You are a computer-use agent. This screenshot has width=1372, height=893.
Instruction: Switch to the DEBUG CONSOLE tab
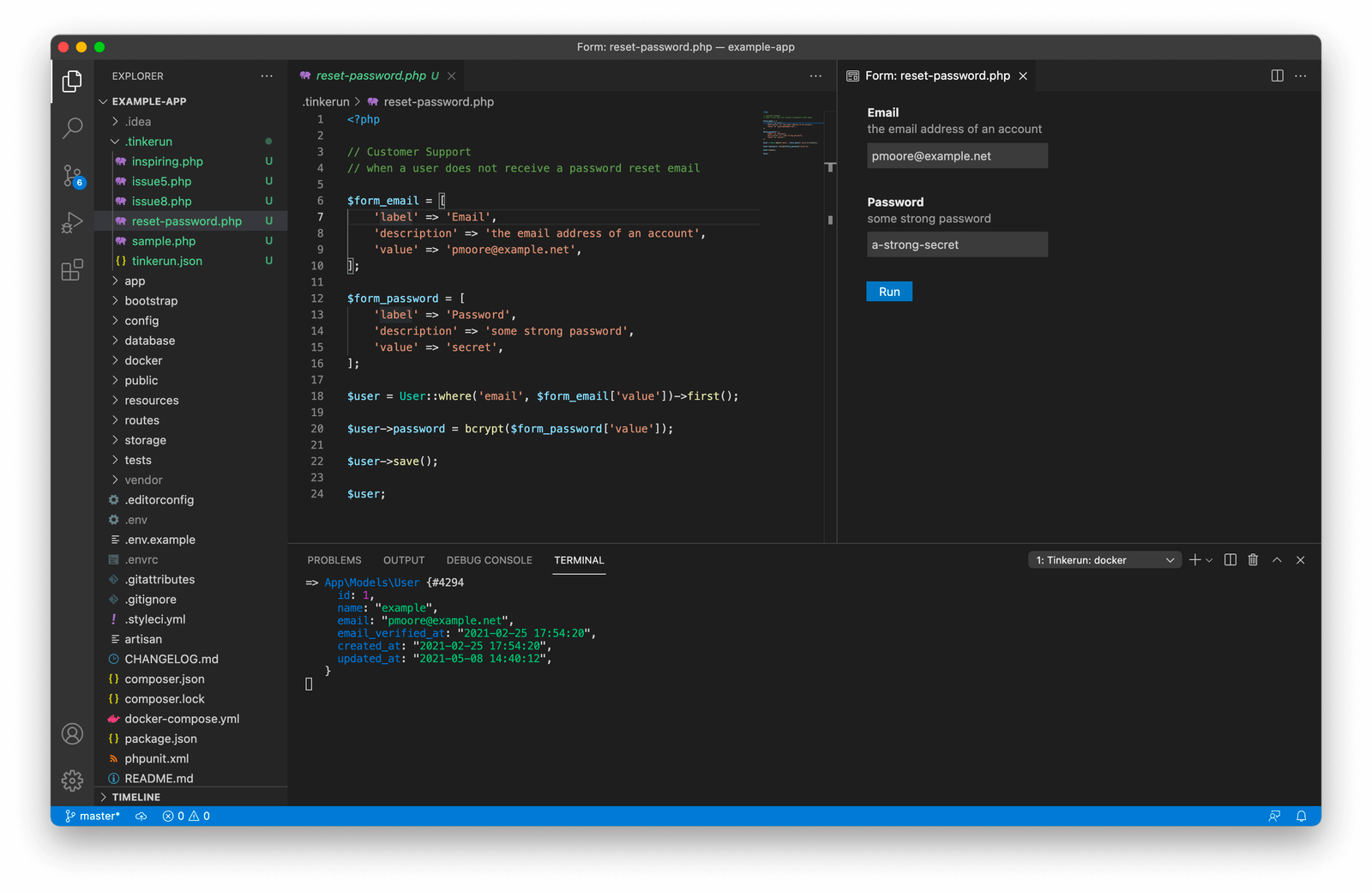point(489,560)
